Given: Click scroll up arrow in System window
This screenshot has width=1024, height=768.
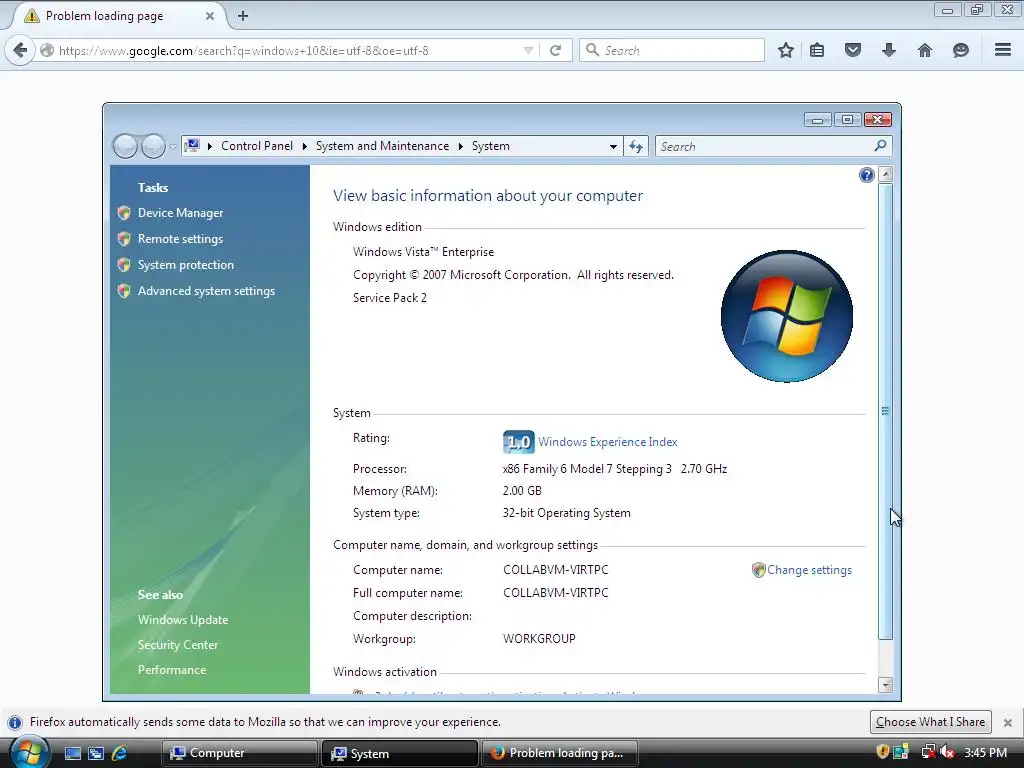Looking at the screenshot, I should coord(886,174).
